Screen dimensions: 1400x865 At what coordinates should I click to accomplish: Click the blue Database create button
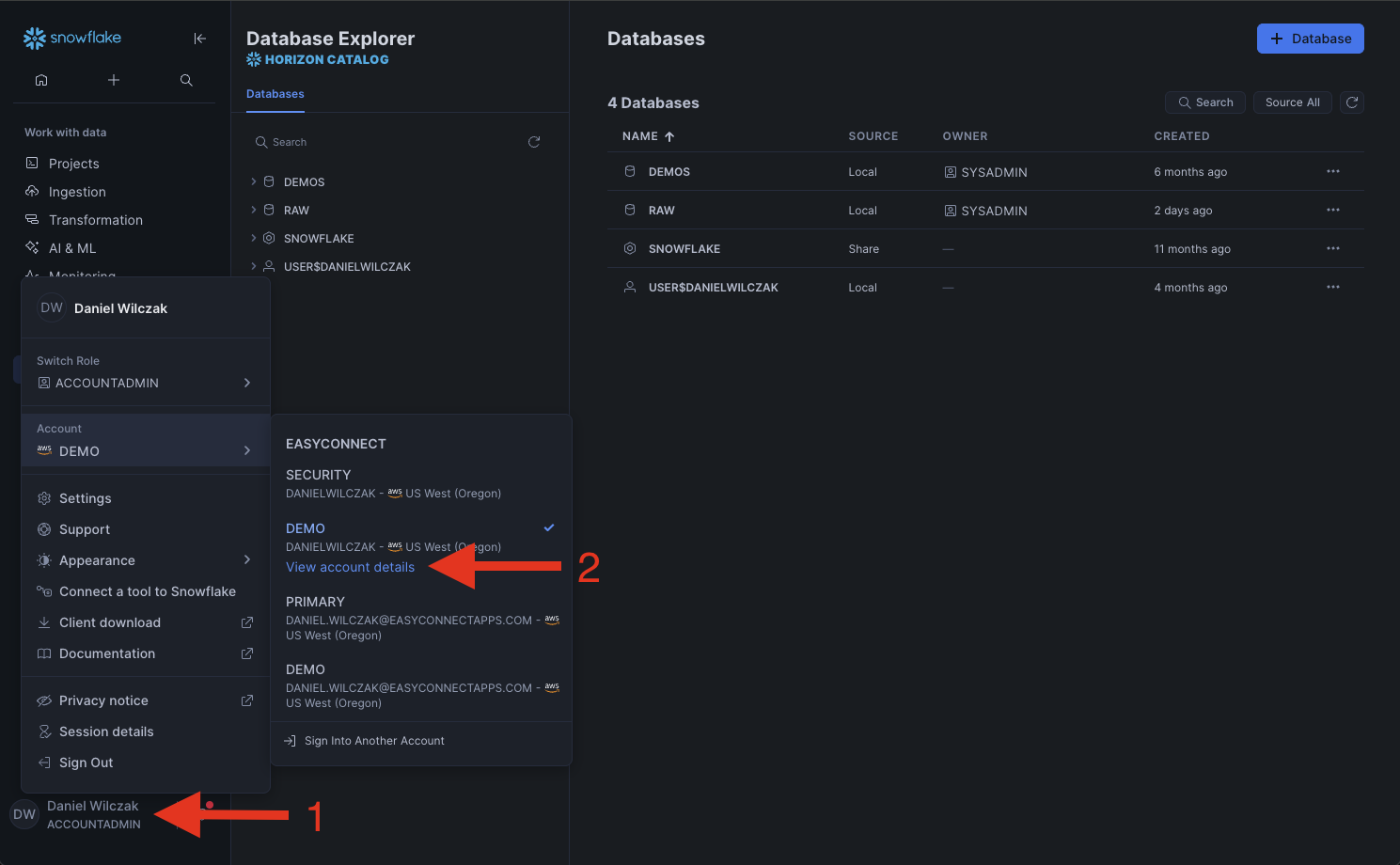click(x=1310, y=39)
